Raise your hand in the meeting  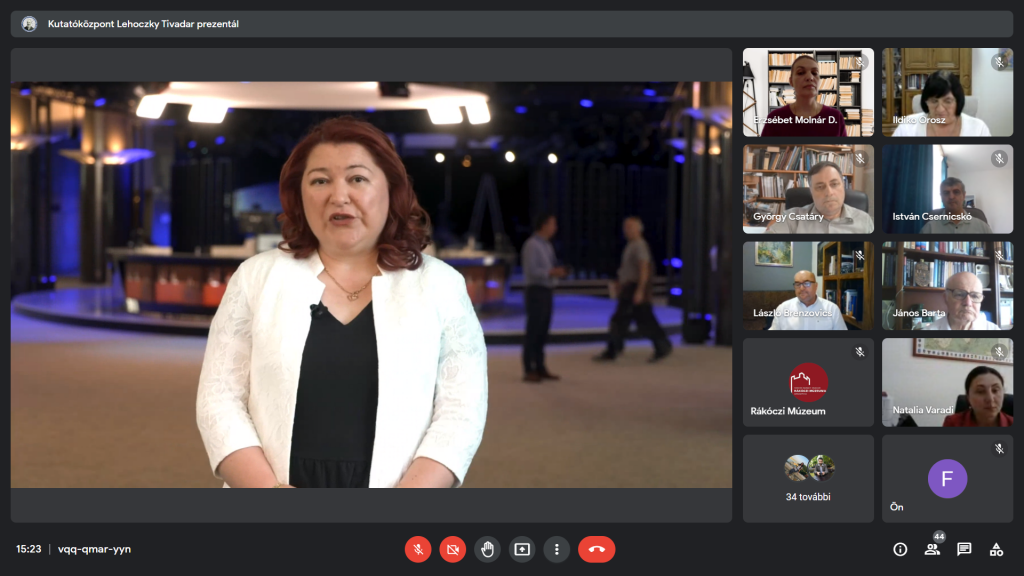tap(487, 549)
